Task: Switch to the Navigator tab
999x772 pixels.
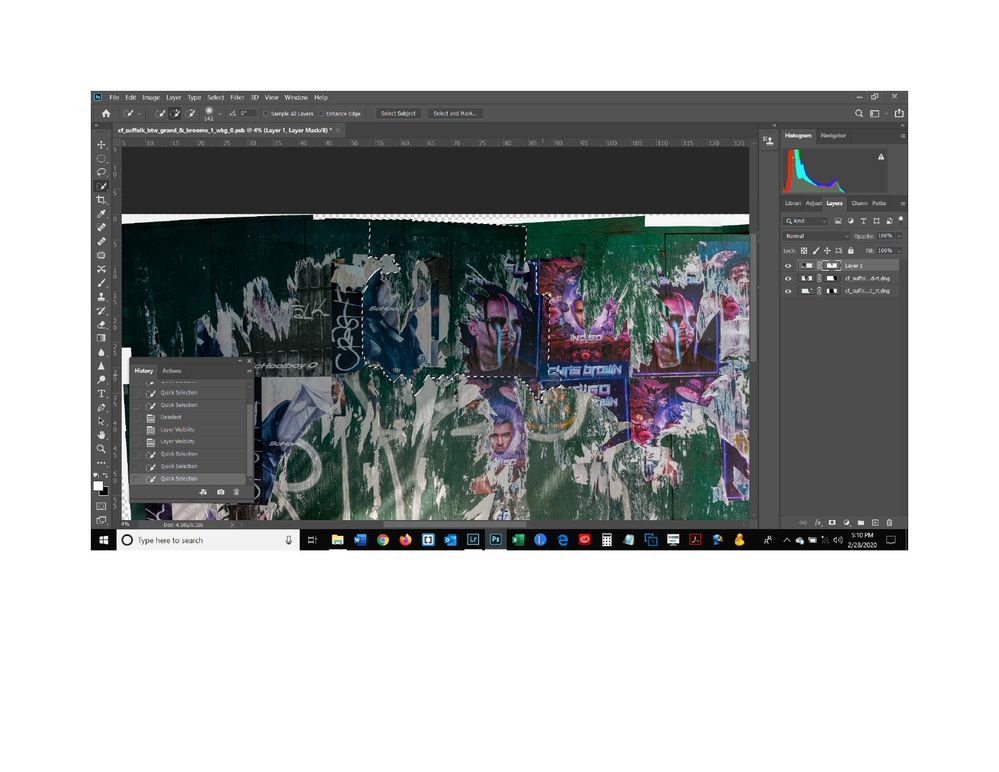Action: pyautogui.click(x=833, y=136)
